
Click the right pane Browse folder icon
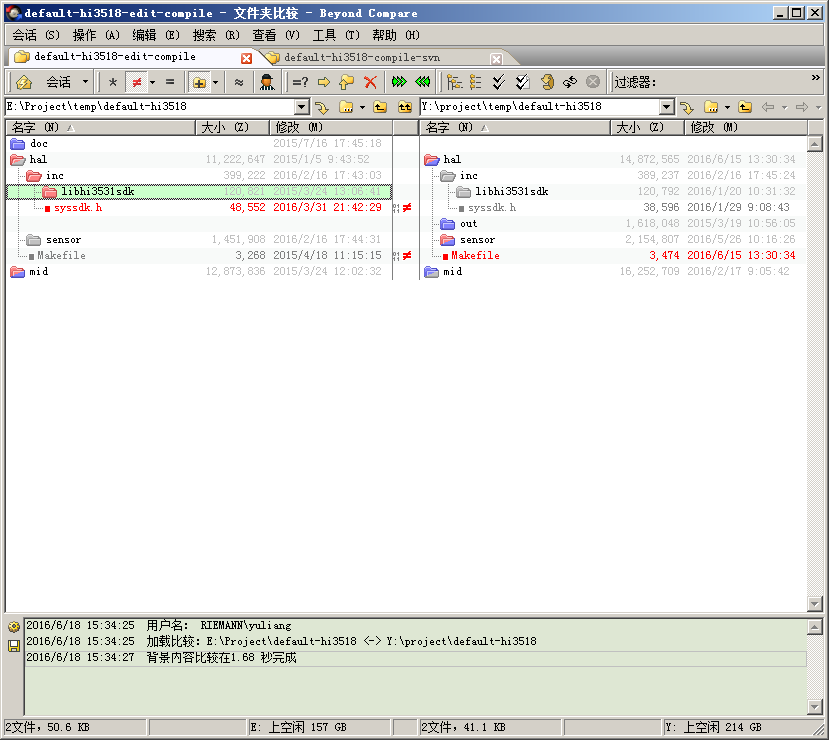(x=711, y=107)
